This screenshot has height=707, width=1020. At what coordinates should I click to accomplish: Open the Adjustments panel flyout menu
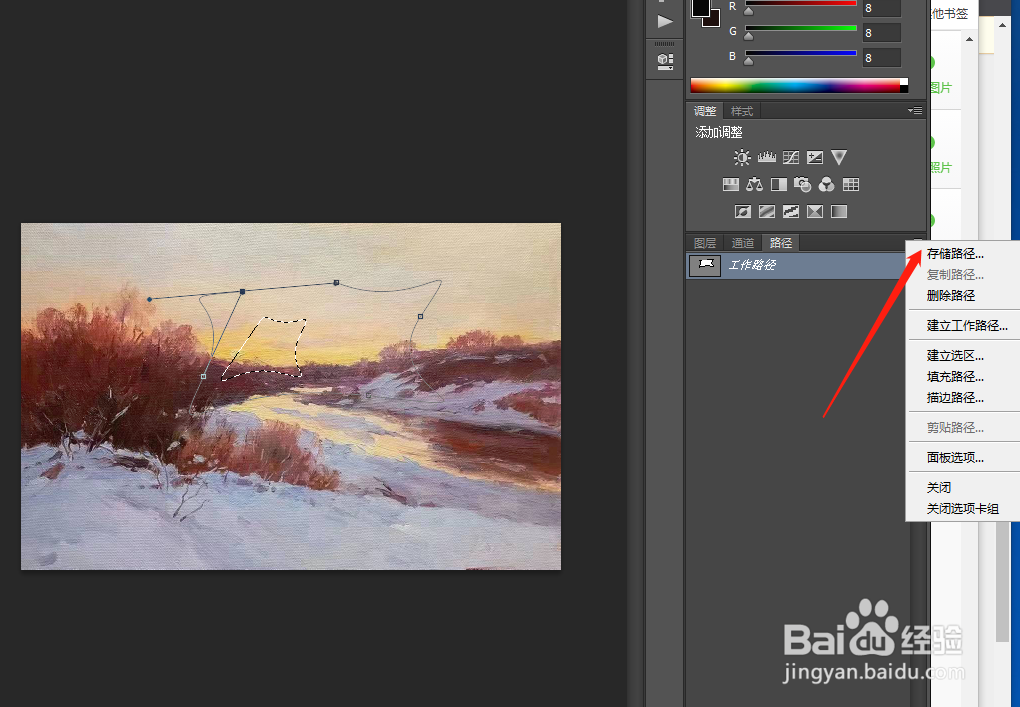915,111
